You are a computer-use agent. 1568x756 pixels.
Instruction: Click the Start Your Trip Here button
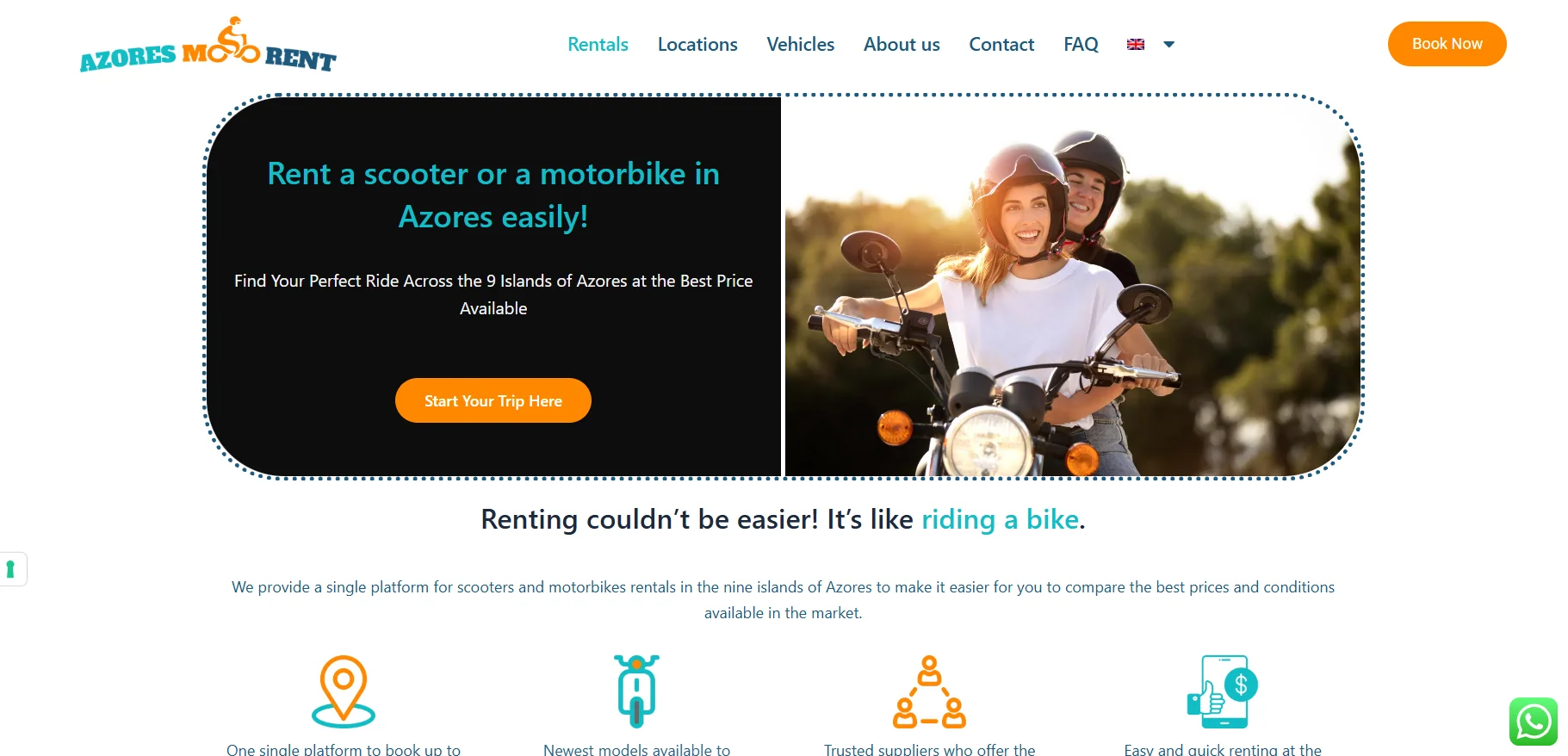coord(493,400)
